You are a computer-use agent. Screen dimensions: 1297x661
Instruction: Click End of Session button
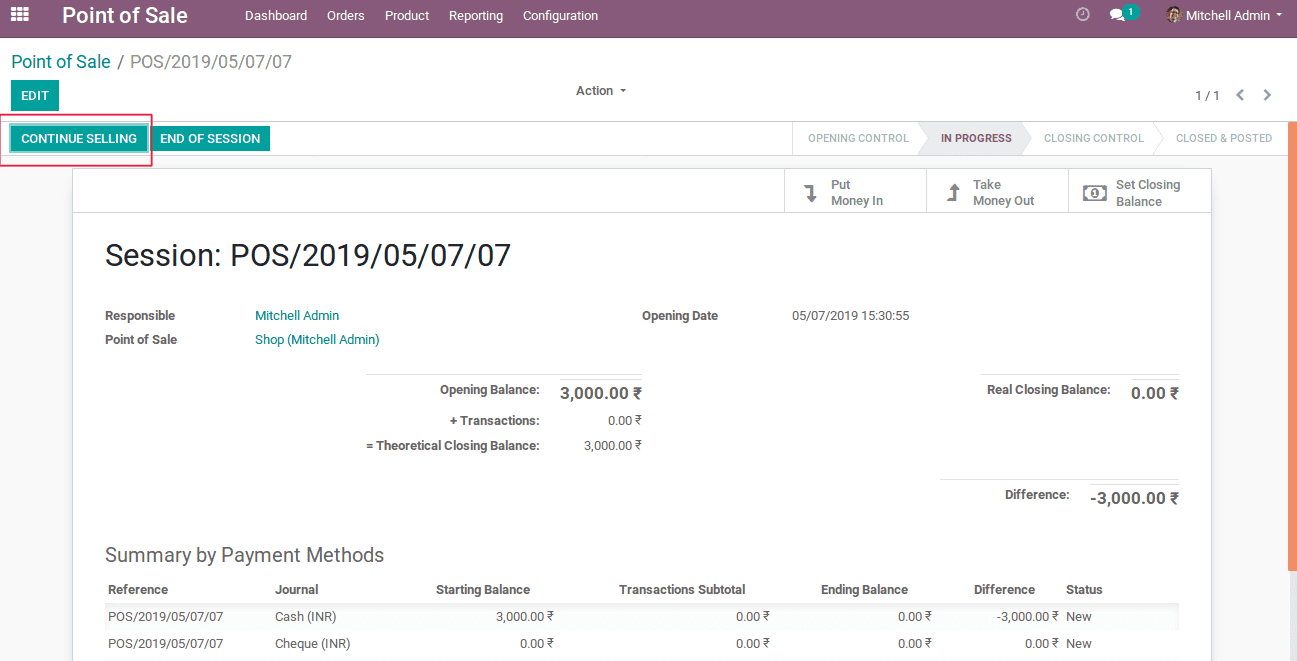(x=210, y=139)
